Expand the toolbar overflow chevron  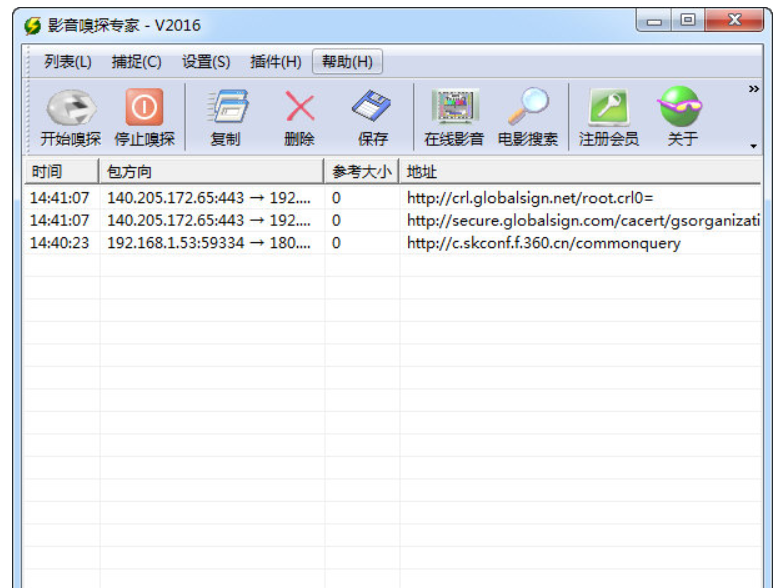753,90
